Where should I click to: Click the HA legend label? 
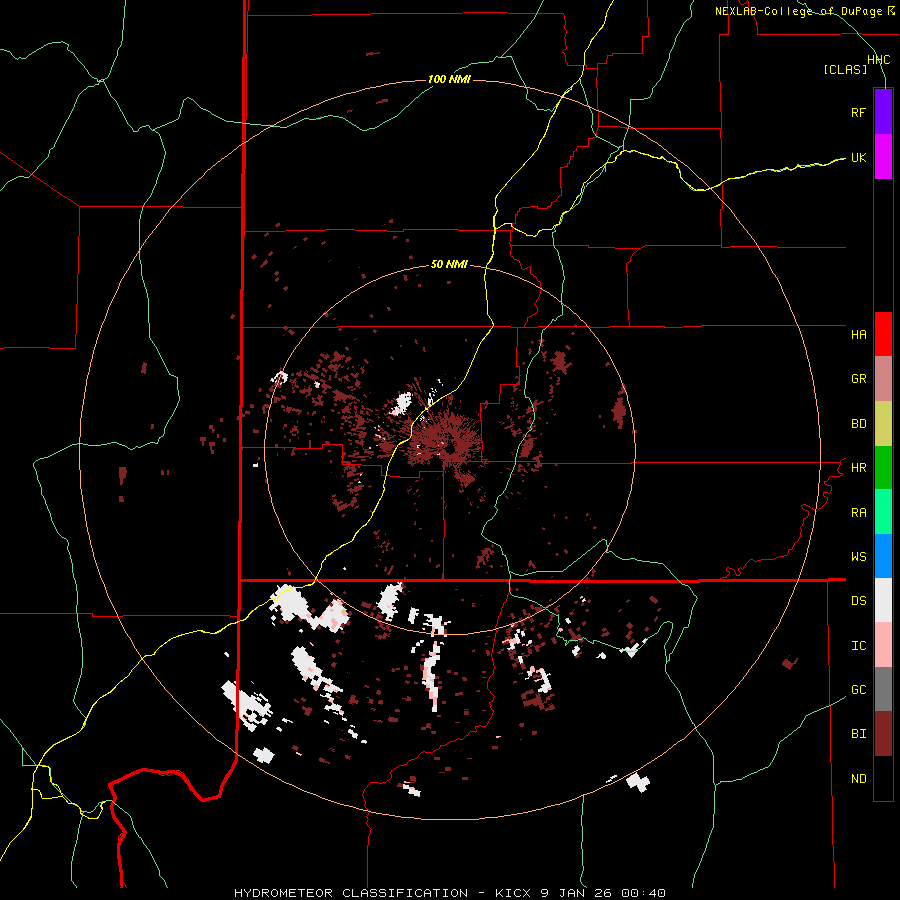click(858, 335)
